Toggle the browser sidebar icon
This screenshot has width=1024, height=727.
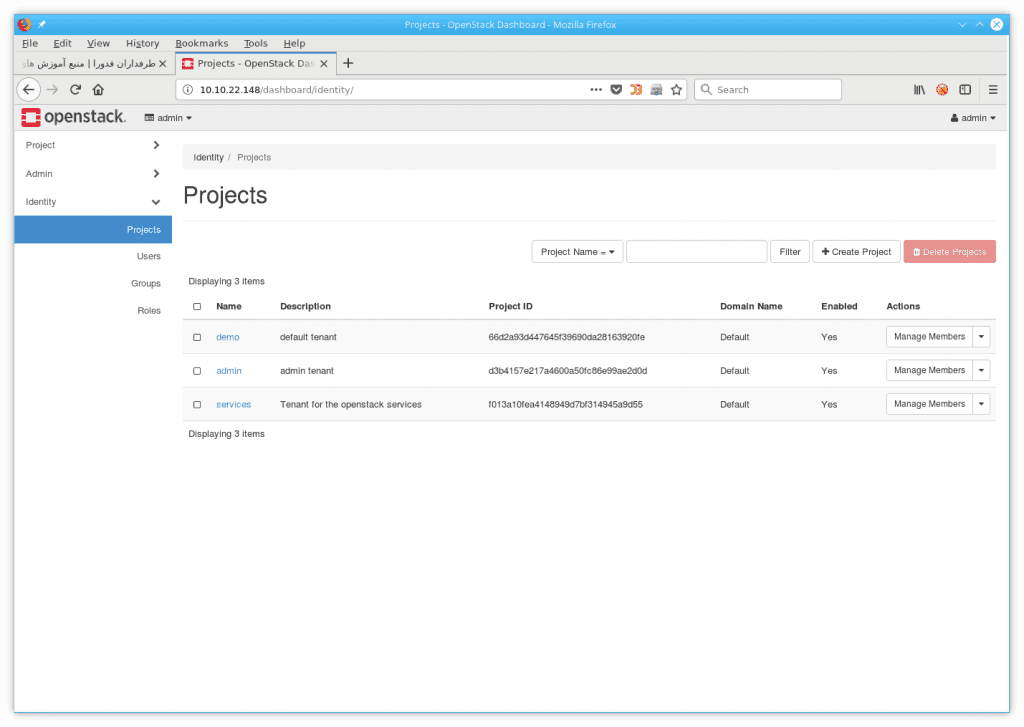pyautogui.click(x=965, y=89)
